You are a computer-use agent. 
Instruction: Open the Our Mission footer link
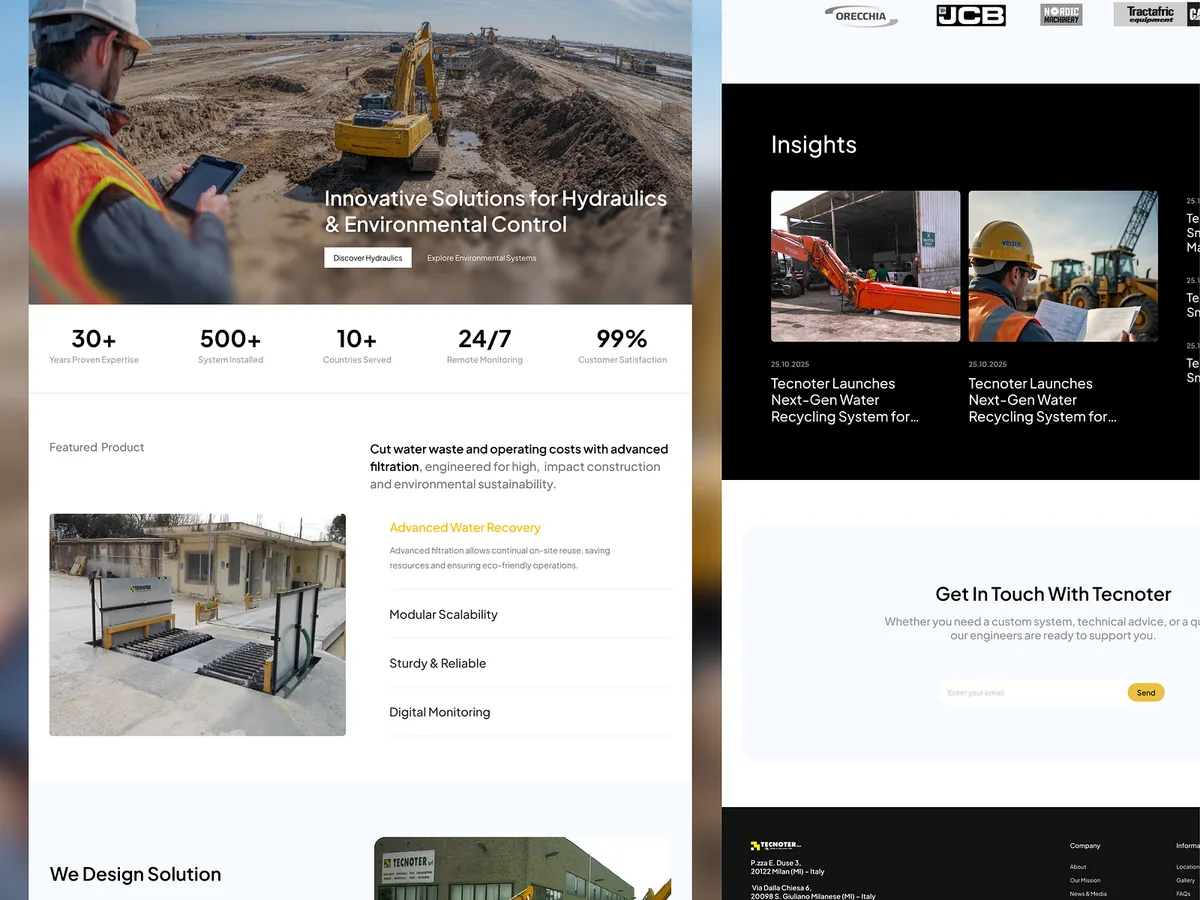1085,881
